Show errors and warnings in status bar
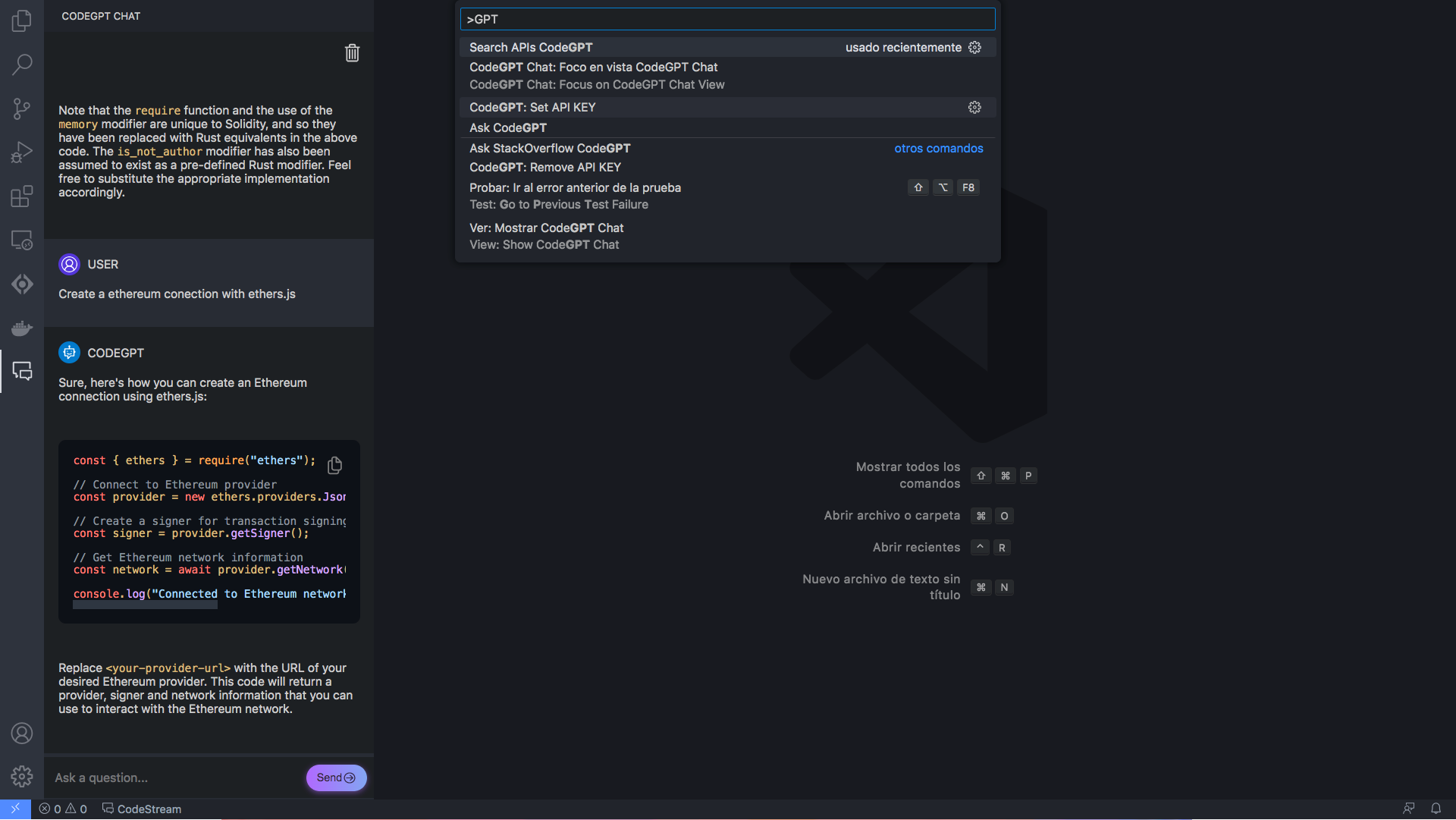This screenshot has height=820, width=1456. [63, 809]
